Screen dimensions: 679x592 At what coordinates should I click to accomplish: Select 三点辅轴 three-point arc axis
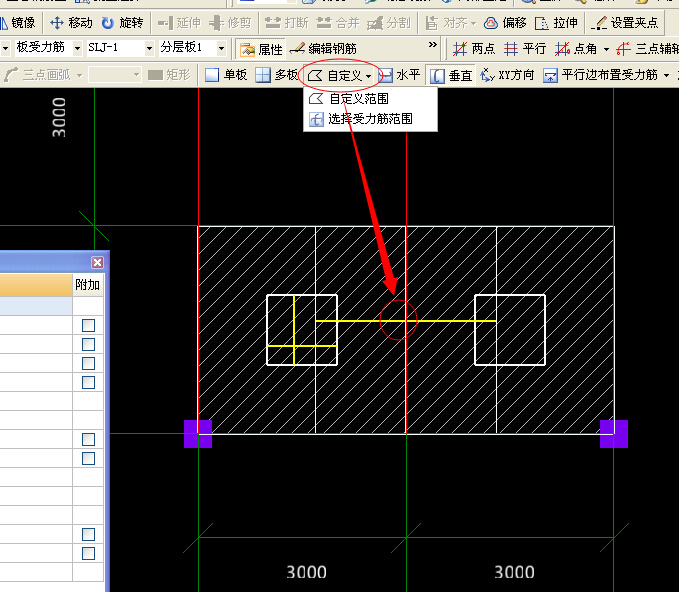click(x=647, y=49)
